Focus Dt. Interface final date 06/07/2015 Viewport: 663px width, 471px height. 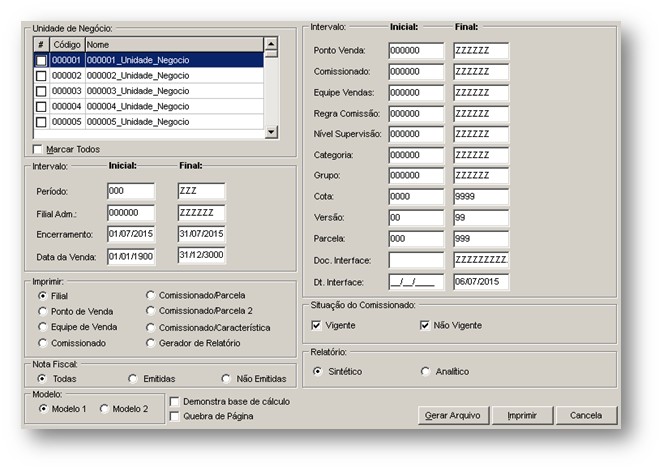click(x=481, y=282)
